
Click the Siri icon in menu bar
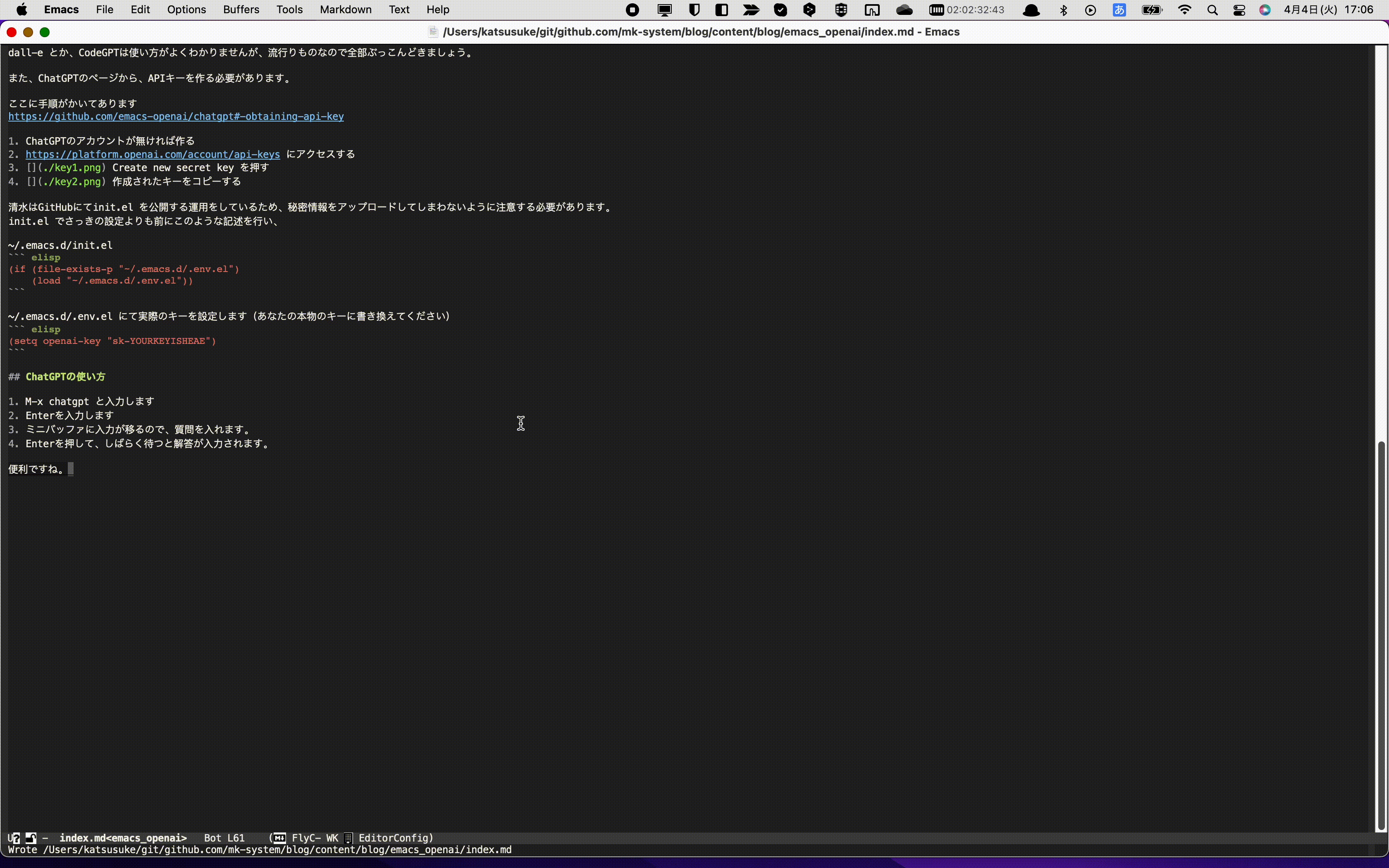point(1265,10)
